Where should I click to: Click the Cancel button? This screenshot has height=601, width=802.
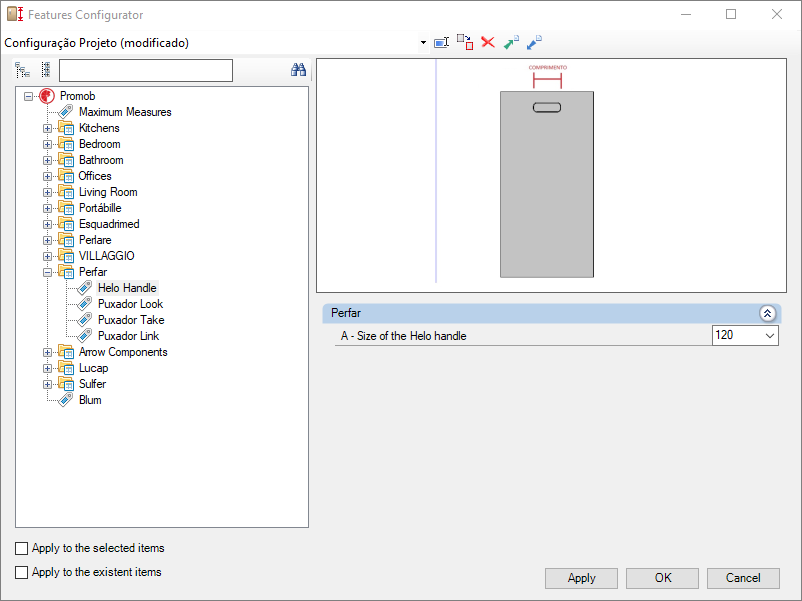click(743, 578)
